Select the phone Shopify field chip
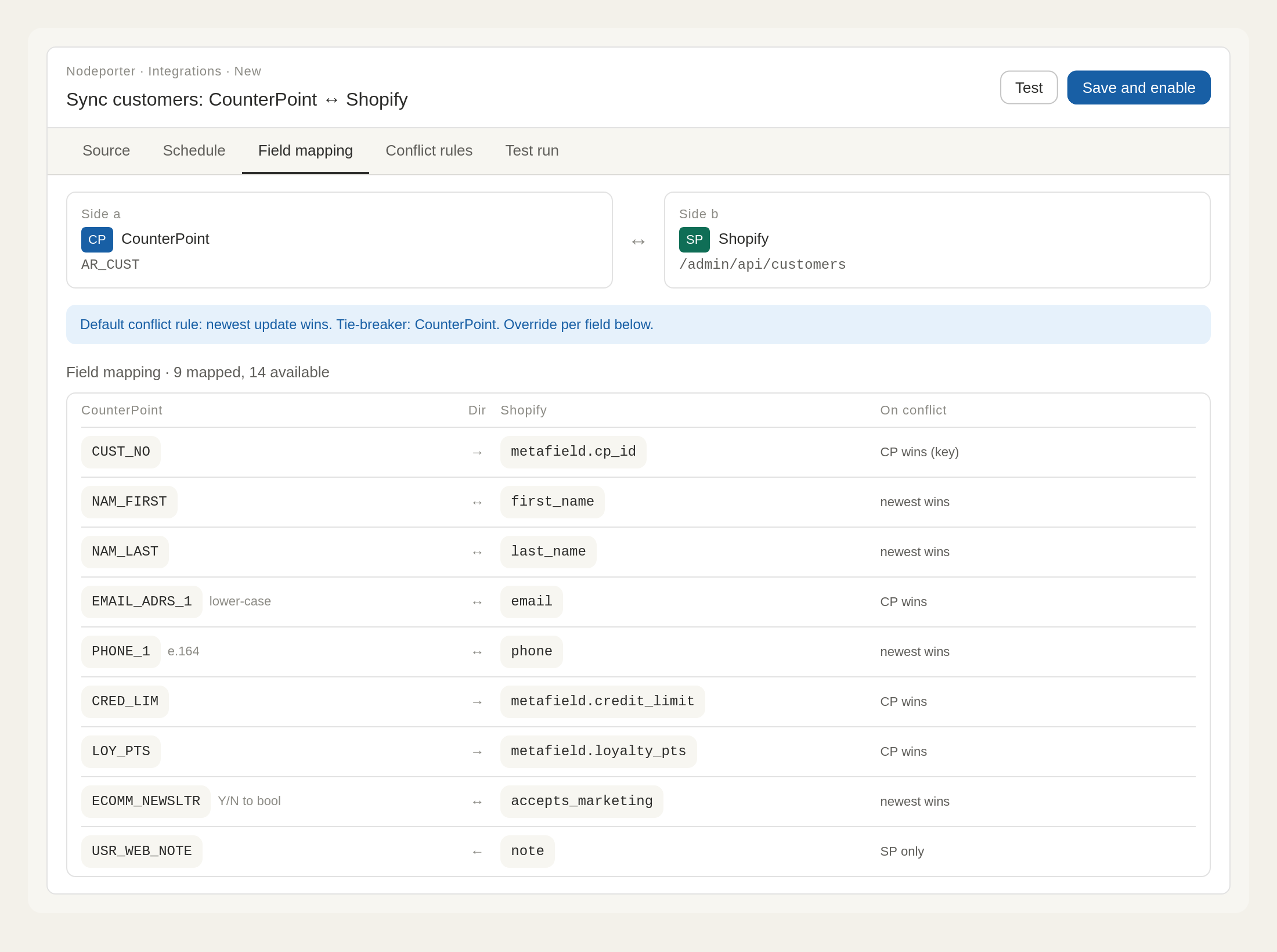Viewport: 1277px width, 952px height. (532, 651)
